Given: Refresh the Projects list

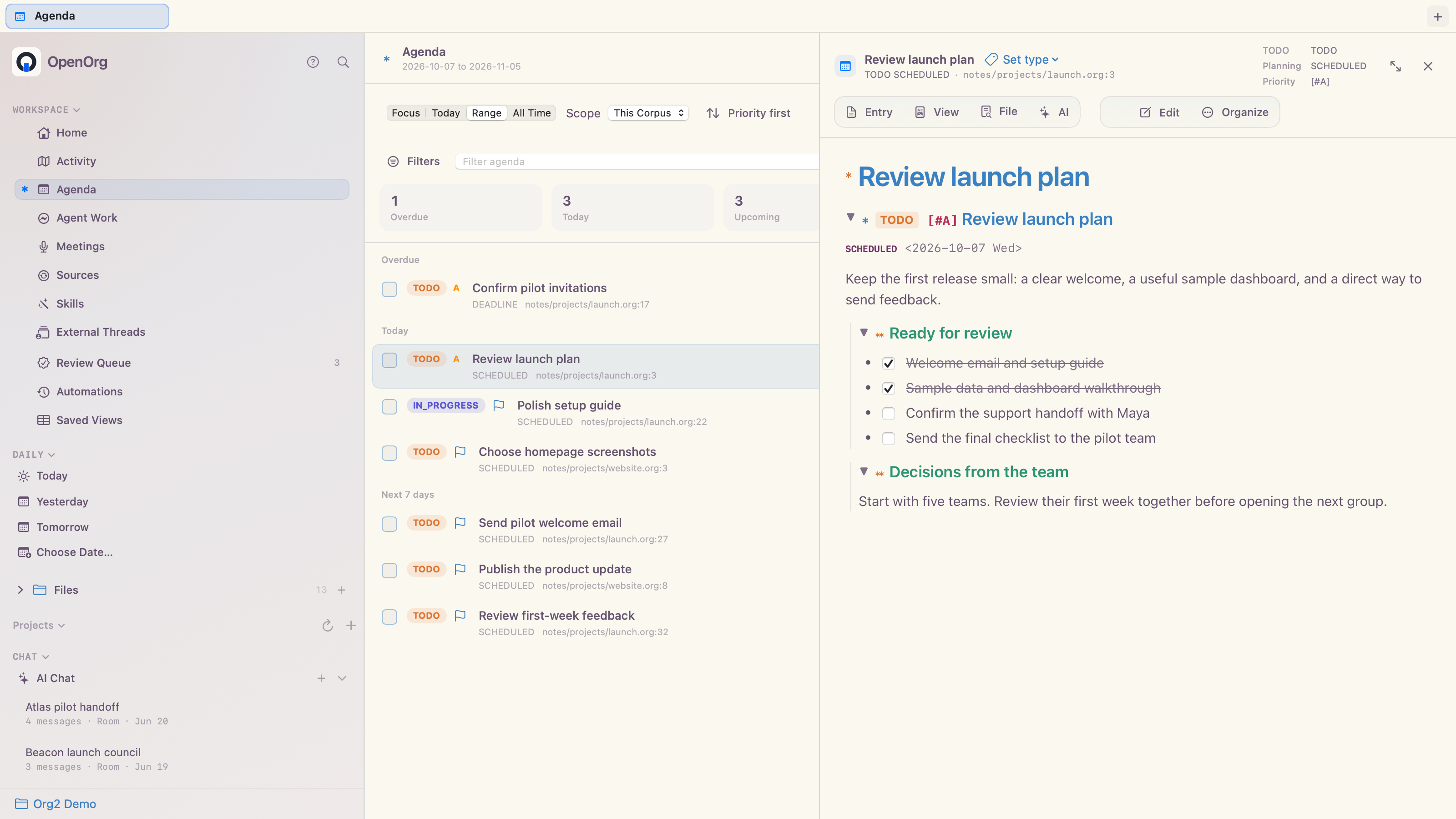Looking at the screenshot, I should (x=327, y=626).
